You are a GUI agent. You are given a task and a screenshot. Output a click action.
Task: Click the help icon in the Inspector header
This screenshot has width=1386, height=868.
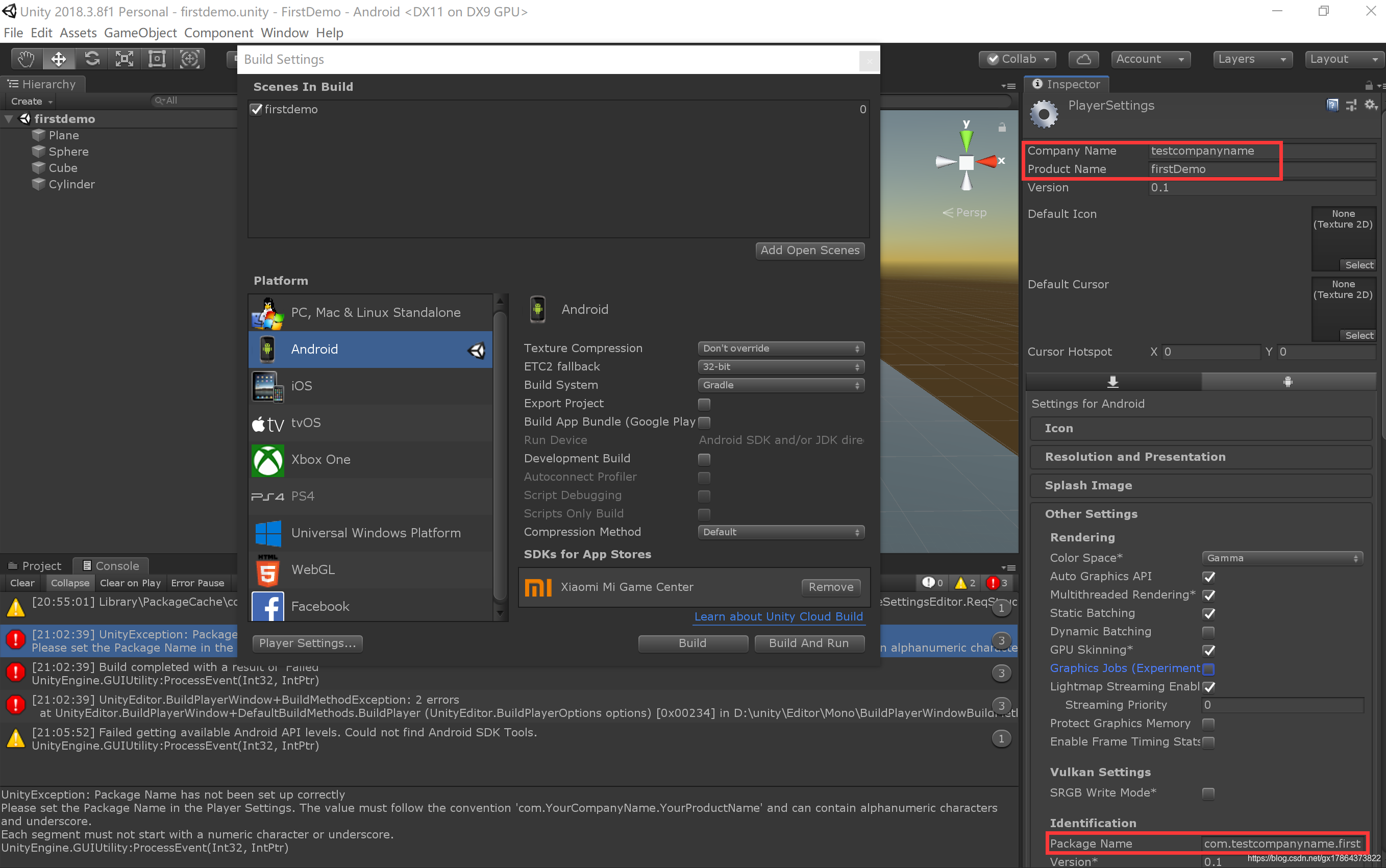pos(1332,105)
